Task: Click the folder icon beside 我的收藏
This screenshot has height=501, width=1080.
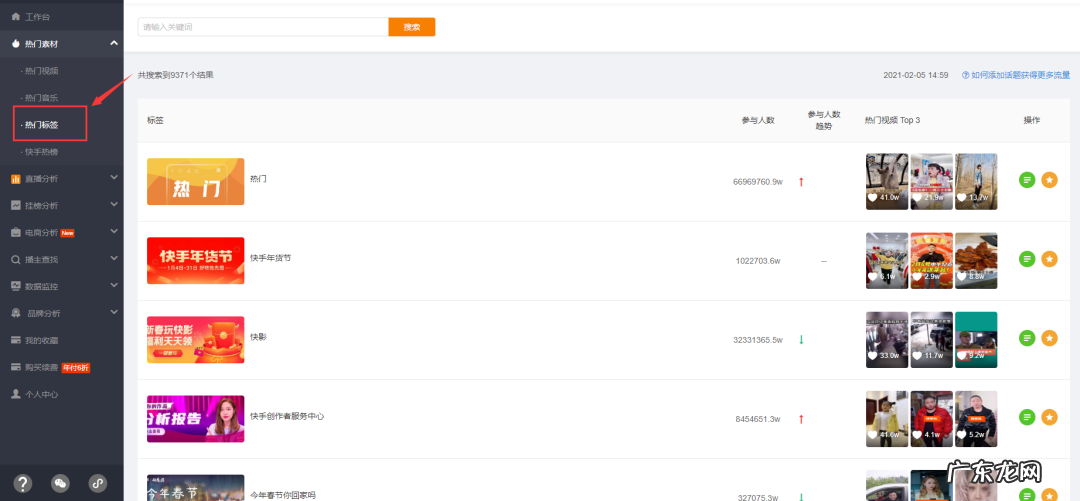Action: tap(15, 340)
